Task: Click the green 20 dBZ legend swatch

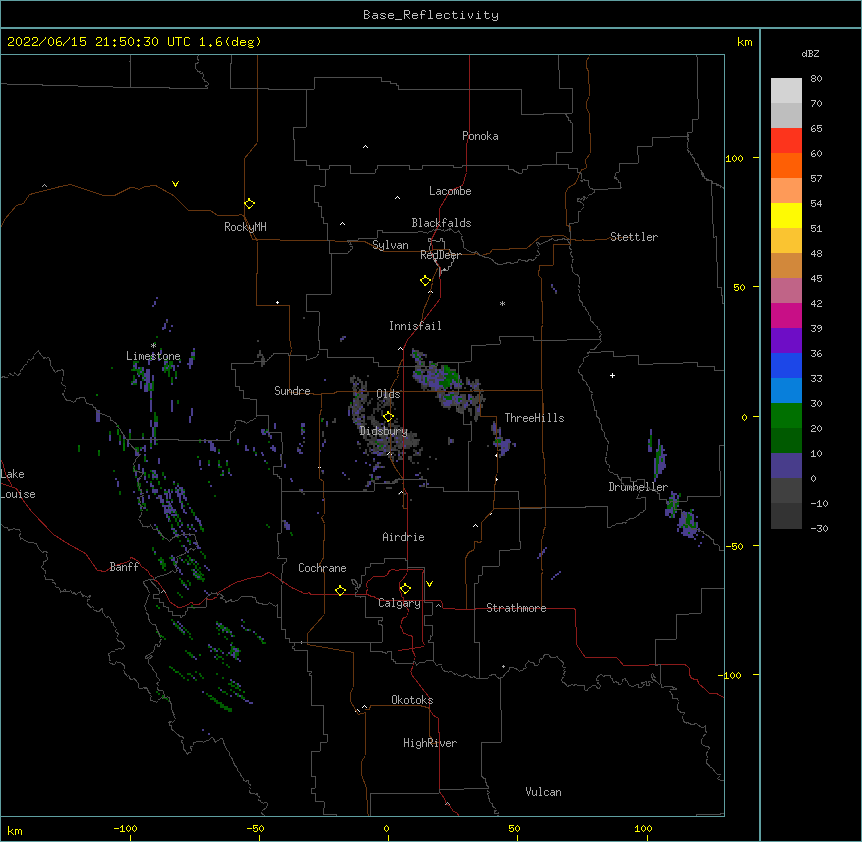Action: coord(786,416)
